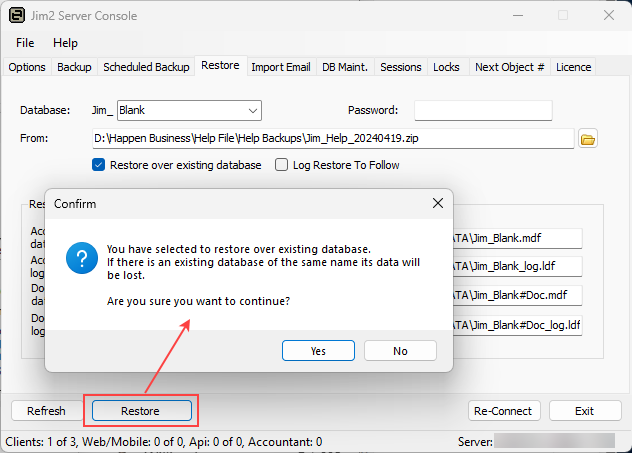Click the blue question mark icon in Confirm dialog
Screen dimensions: 632x453
pos(82,258)
